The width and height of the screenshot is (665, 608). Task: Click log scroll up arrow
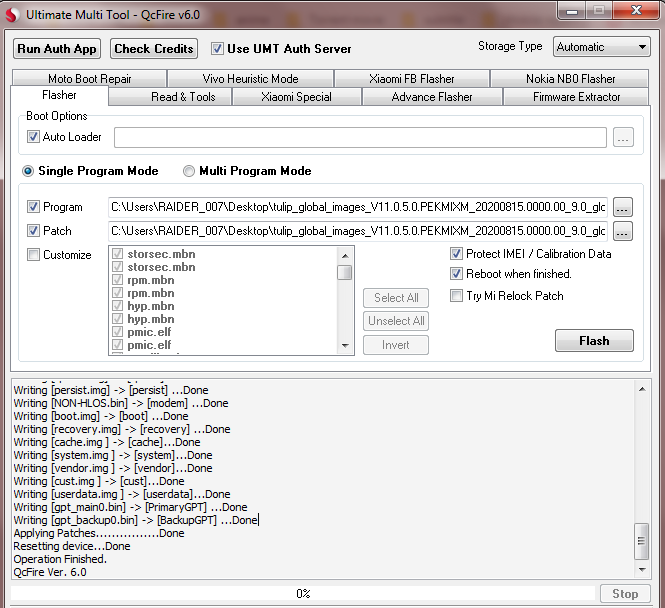pyautogui.click(x=642, y=389)
